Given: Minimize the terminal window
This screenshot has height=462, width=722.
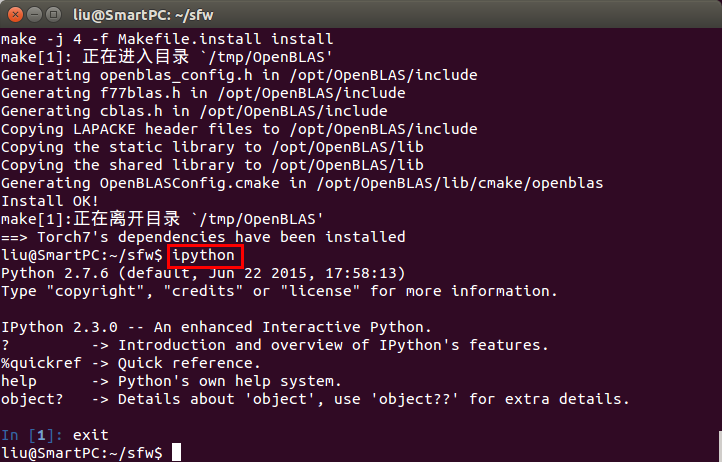Looking at the screenshot, I should pyautogui.click(x=35, y=15).
